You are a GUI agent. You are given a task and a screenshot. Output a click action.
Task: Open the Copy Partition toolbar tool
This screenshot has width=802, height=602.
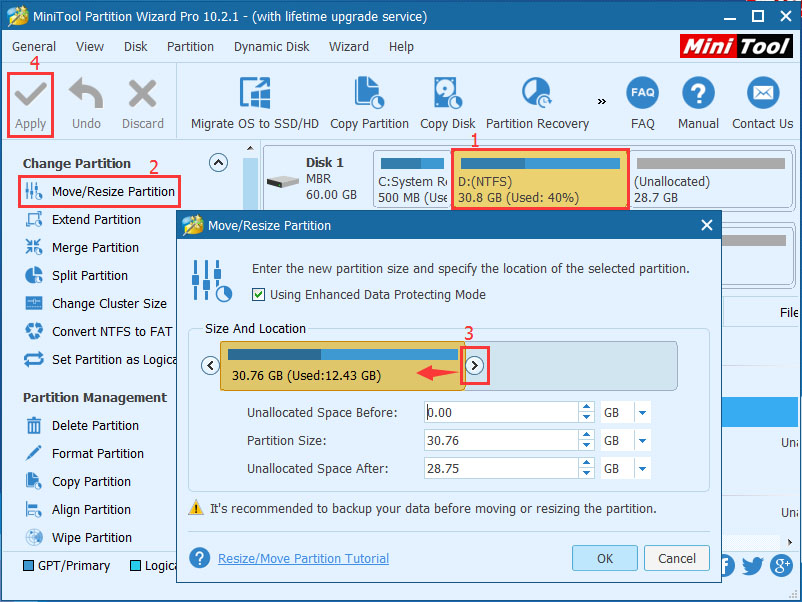pos(369,103)
